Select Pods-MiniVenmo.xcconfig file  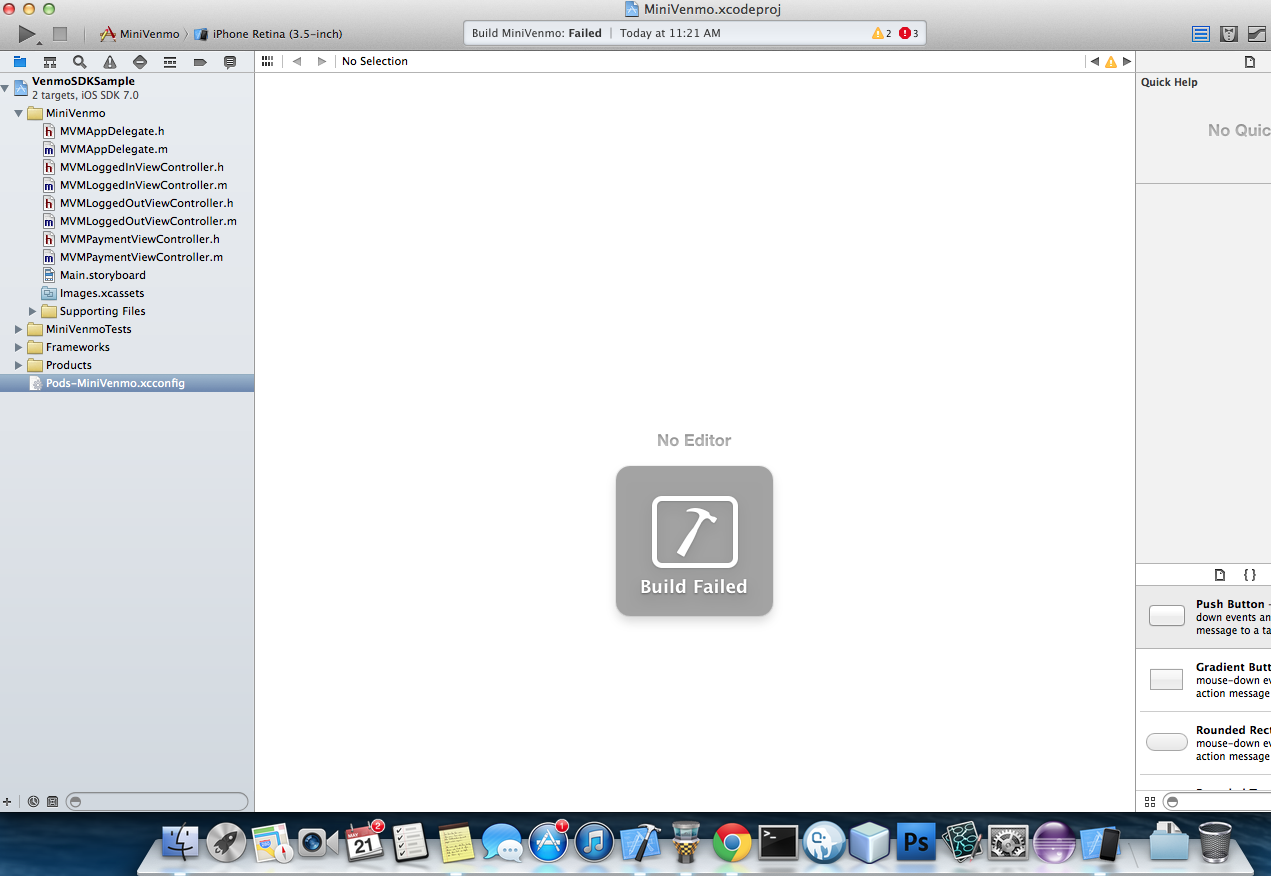tap(127, 383)
